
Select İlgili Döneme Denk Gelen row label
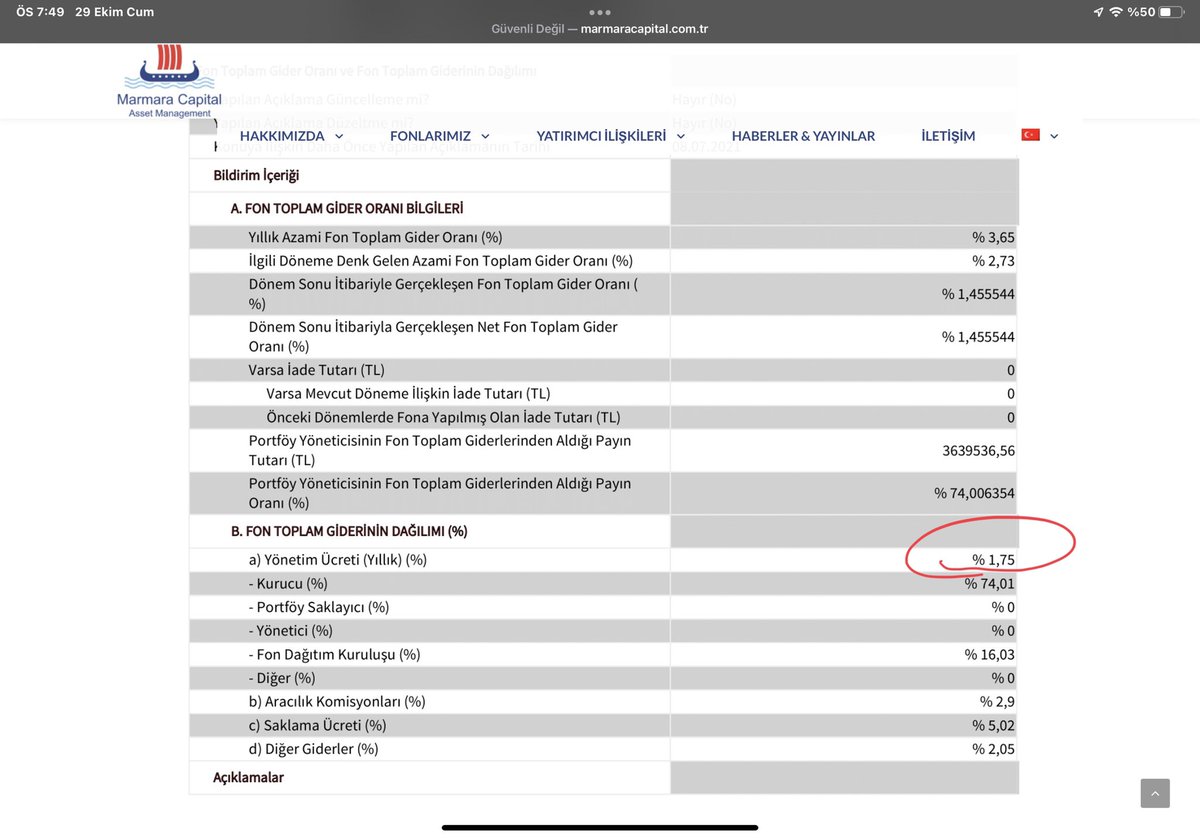(x=441, y=261)
